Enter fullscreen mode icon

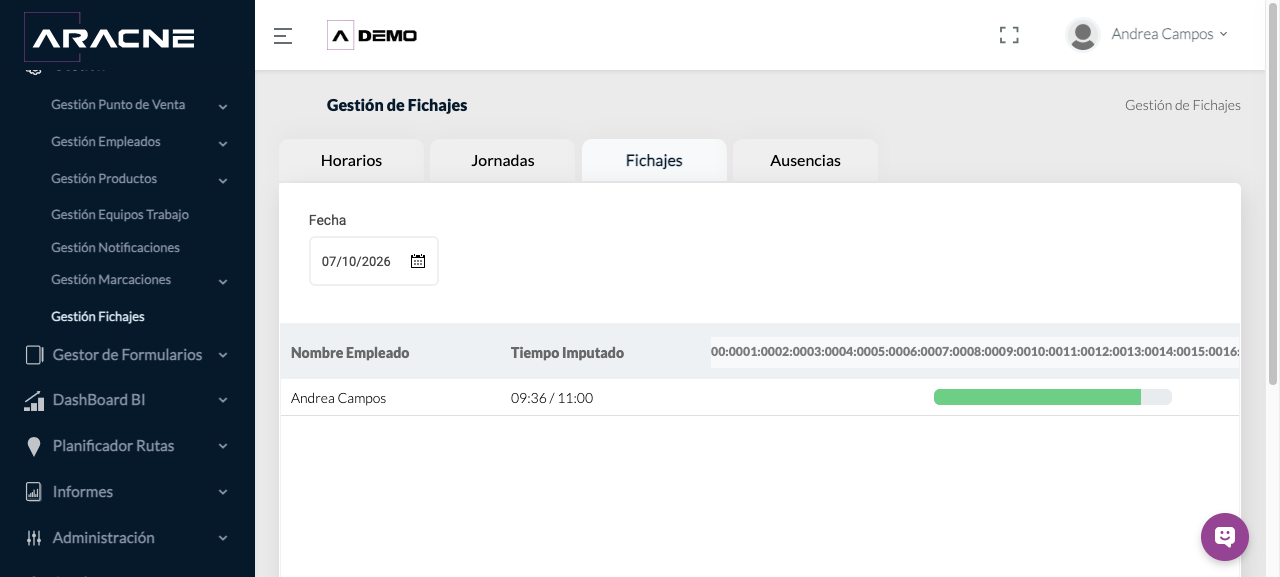(x=1009, y=35)
